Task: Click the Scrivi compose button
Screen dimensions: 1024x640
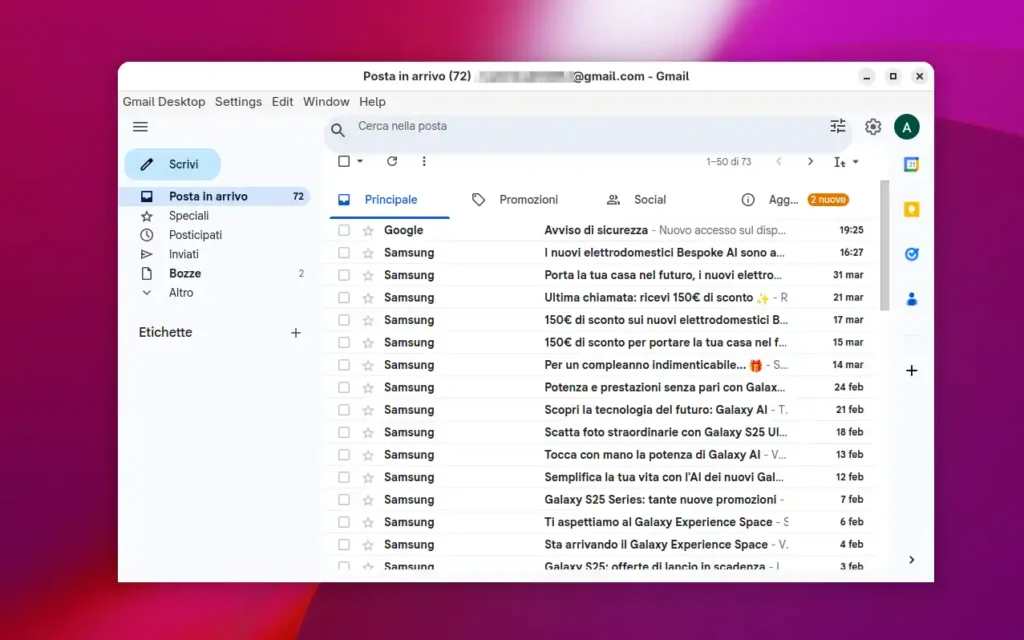Action: point(172,164)
